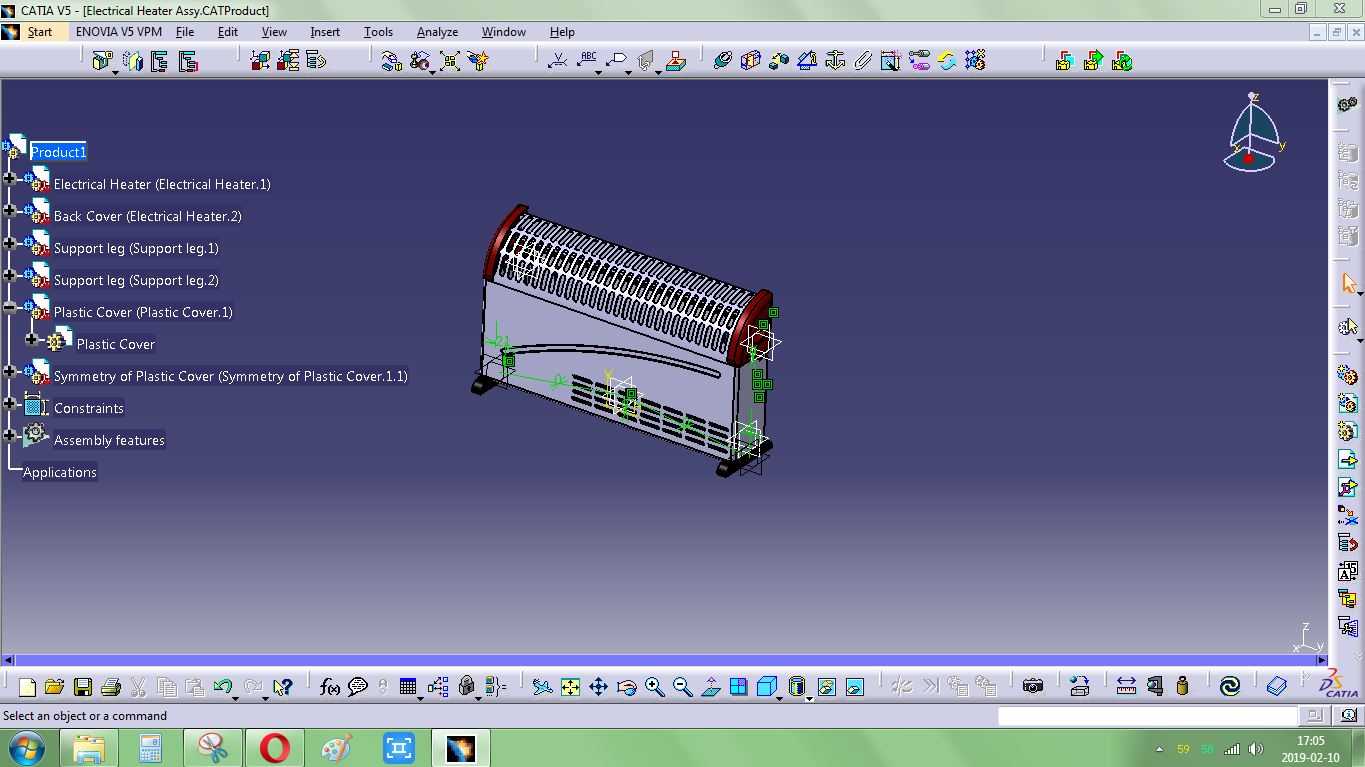The image size is (1365, 767).
Task: Click the paperclip icon in top toolbar
Action: (863, 61)
